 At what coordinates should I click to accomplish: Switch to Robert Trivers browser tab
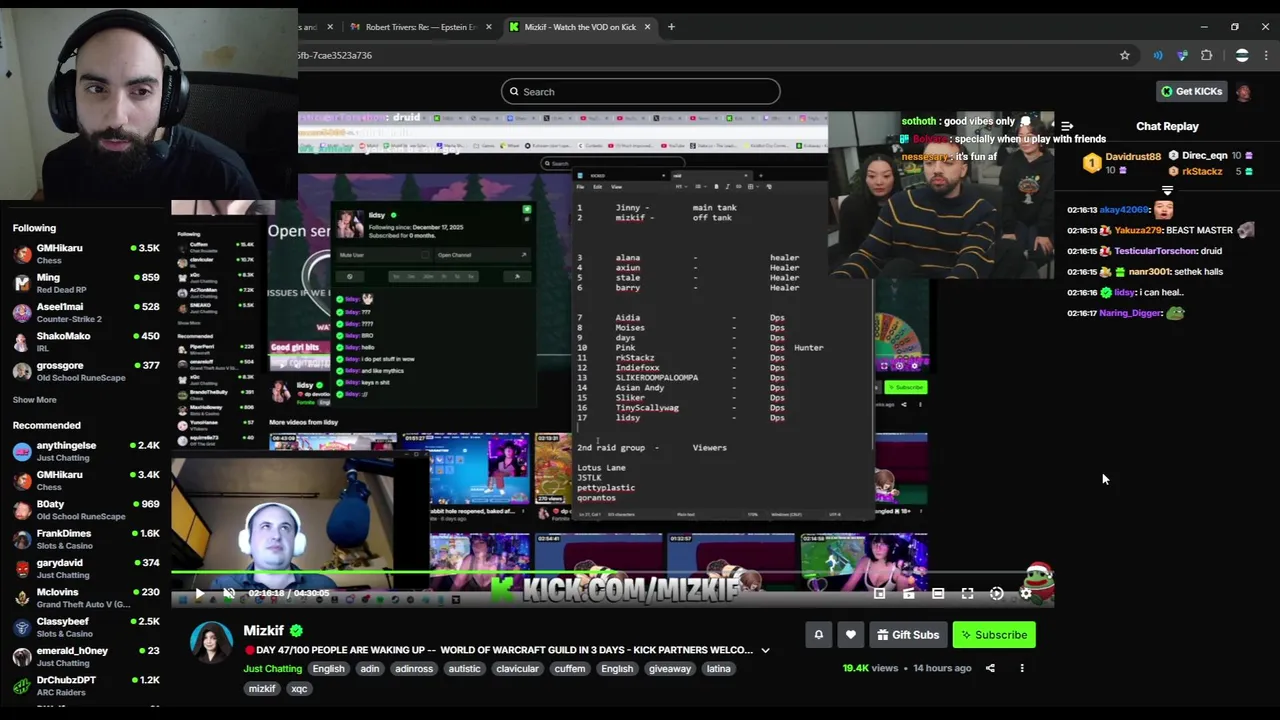[x=420, y=27]
